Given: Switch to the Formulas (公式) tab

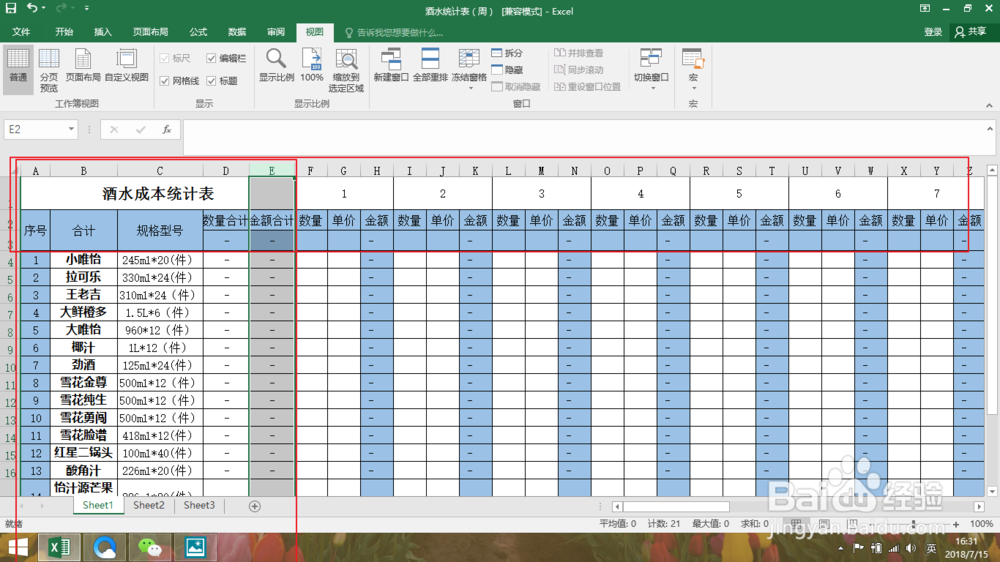Looking at the screenshot, I should (x=198, y=32).
